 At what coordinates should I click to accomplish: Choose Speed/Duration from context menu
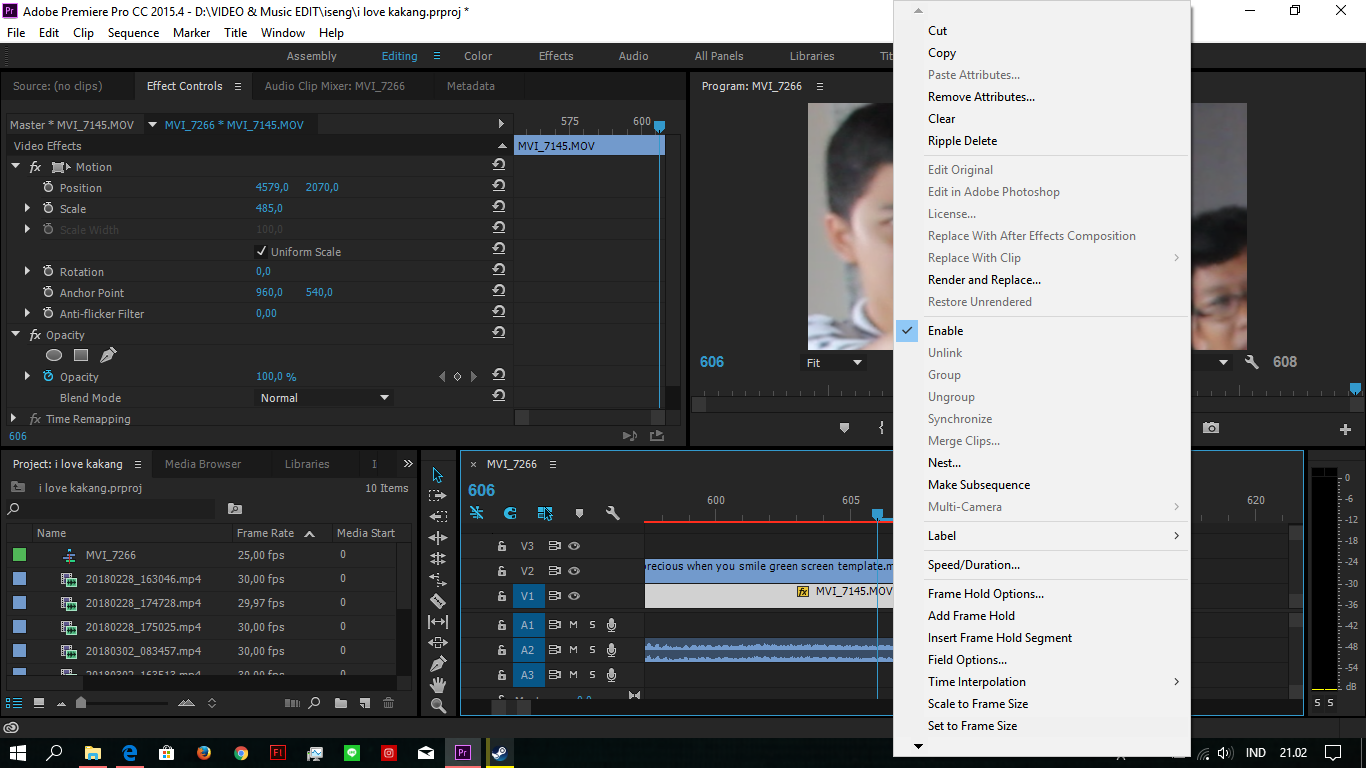[x=1041, y=565]
